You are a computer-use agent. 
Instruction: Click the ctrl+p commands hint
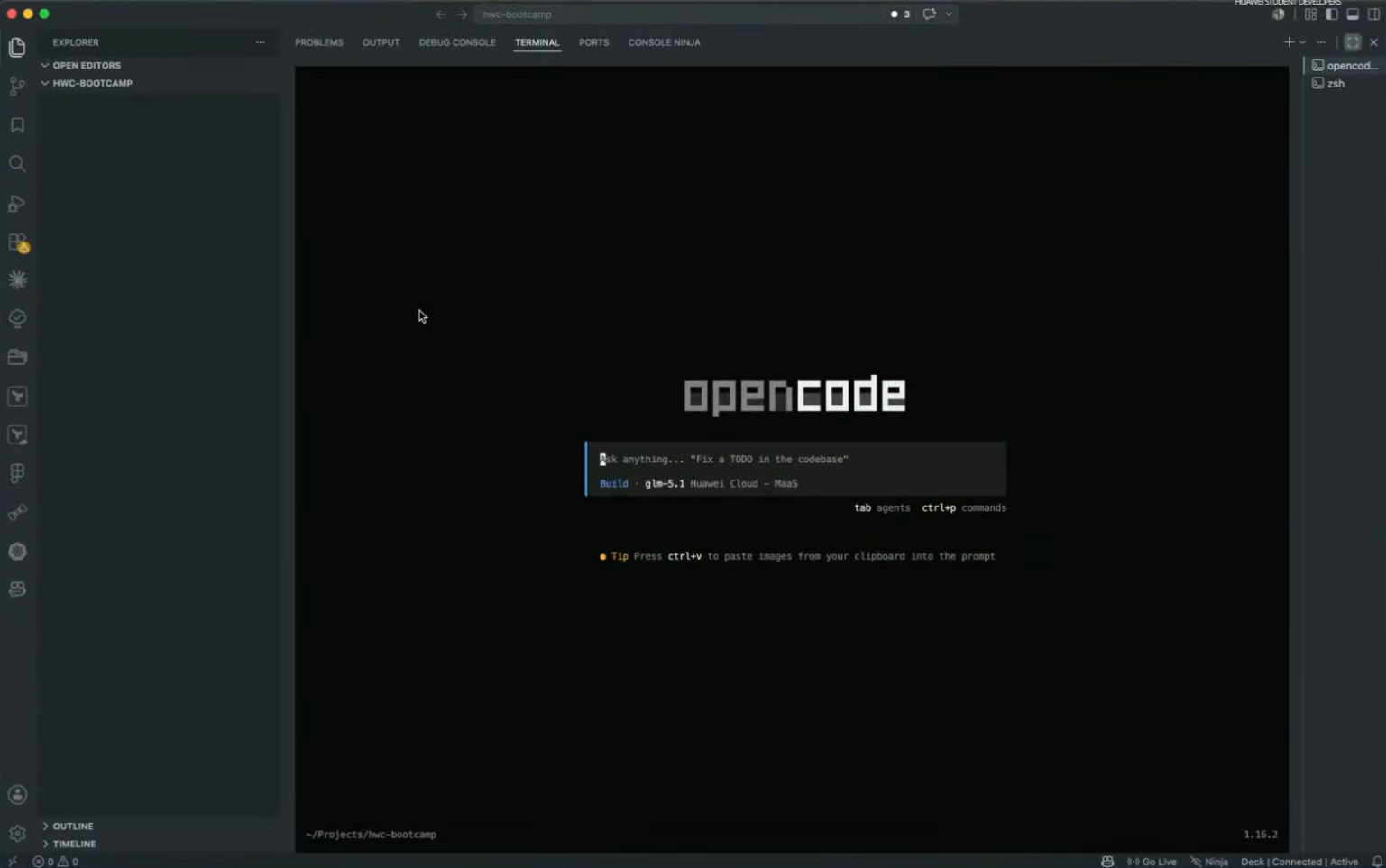tap(963, 507)
